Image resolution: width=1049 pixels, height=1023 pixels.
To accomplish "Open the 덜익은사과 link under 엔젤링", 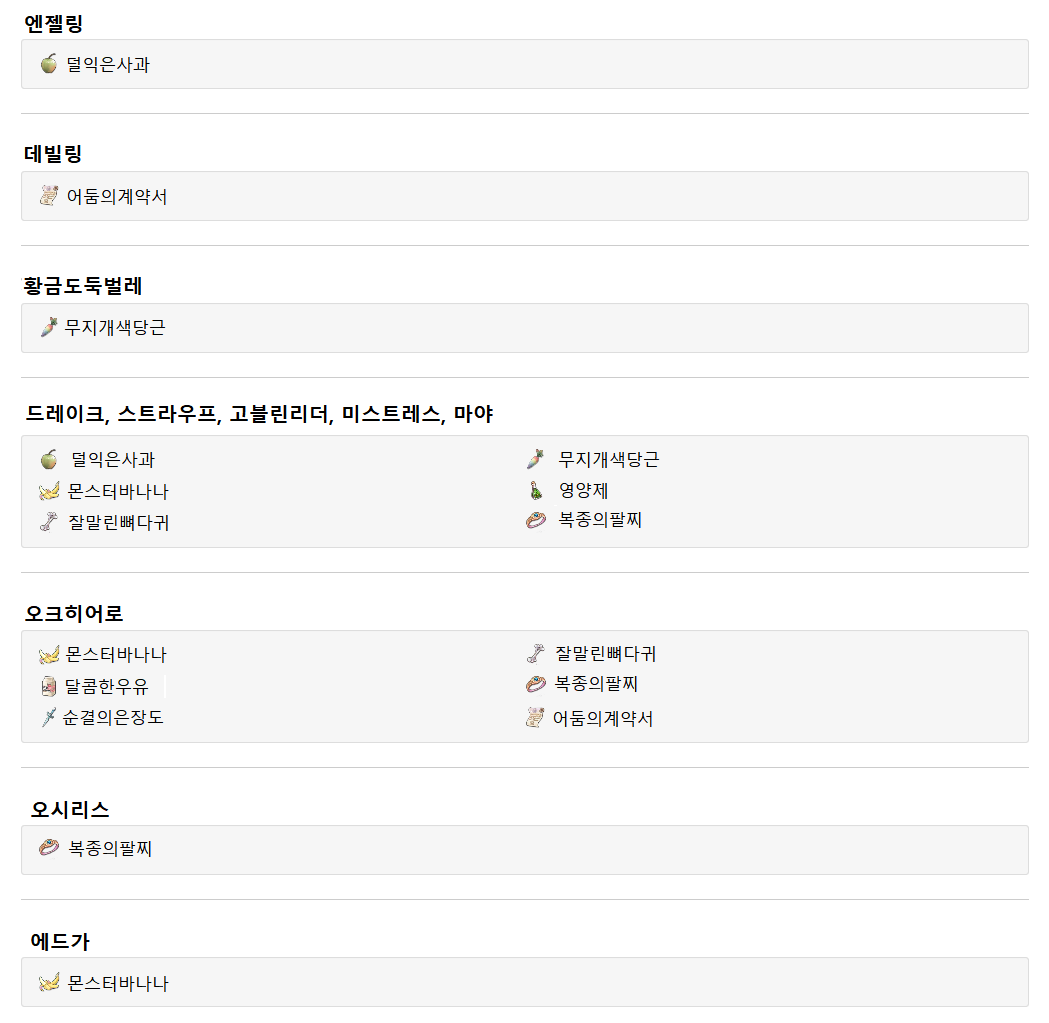I will (x=108, y=65).
